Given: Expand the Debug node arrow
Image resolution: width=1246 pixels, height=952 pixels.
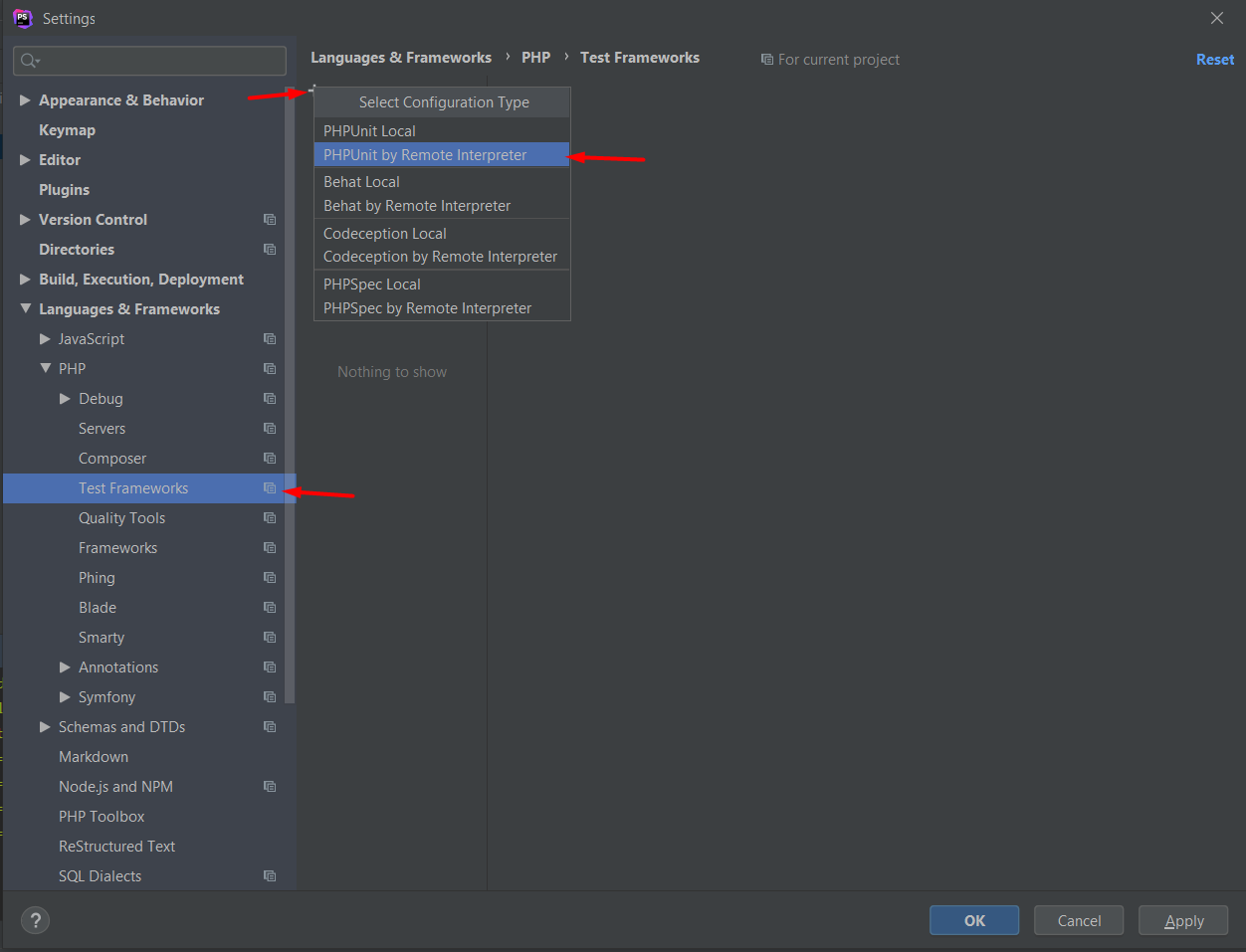Looking at the screenshot, I should tap(65, 398).
